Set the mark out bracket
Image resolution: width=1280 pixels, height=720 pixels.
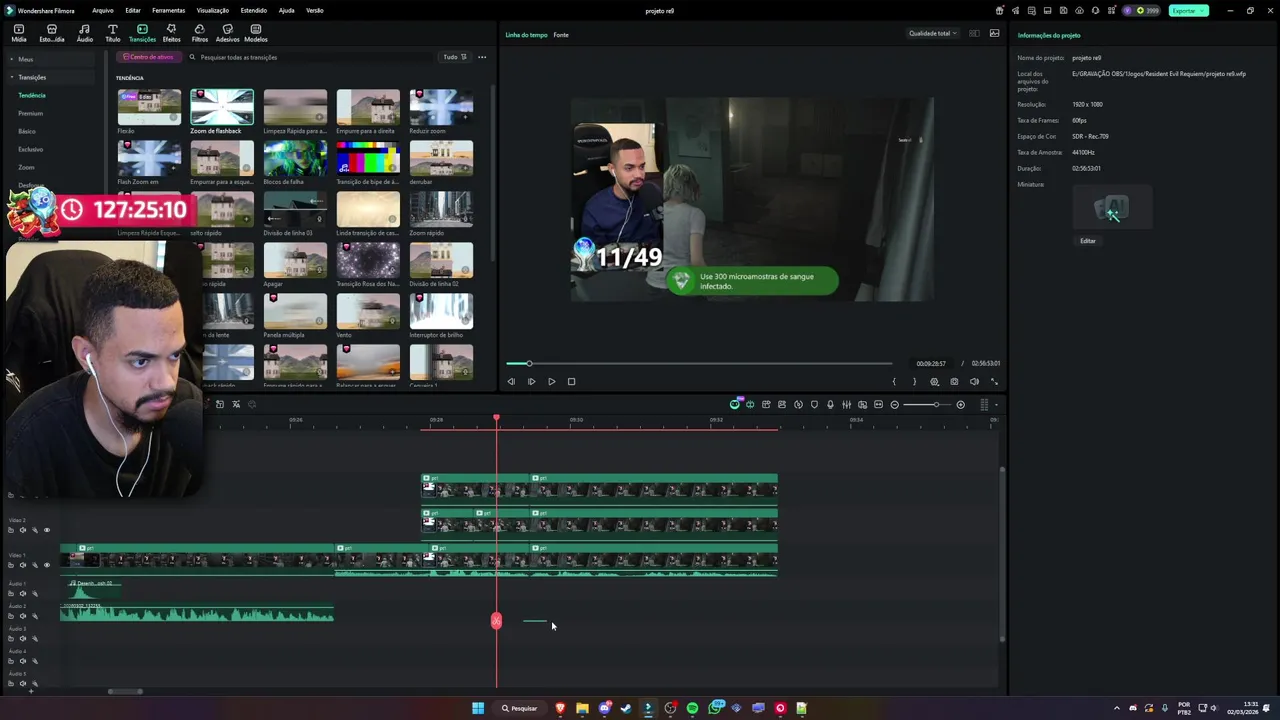point(914,381)
